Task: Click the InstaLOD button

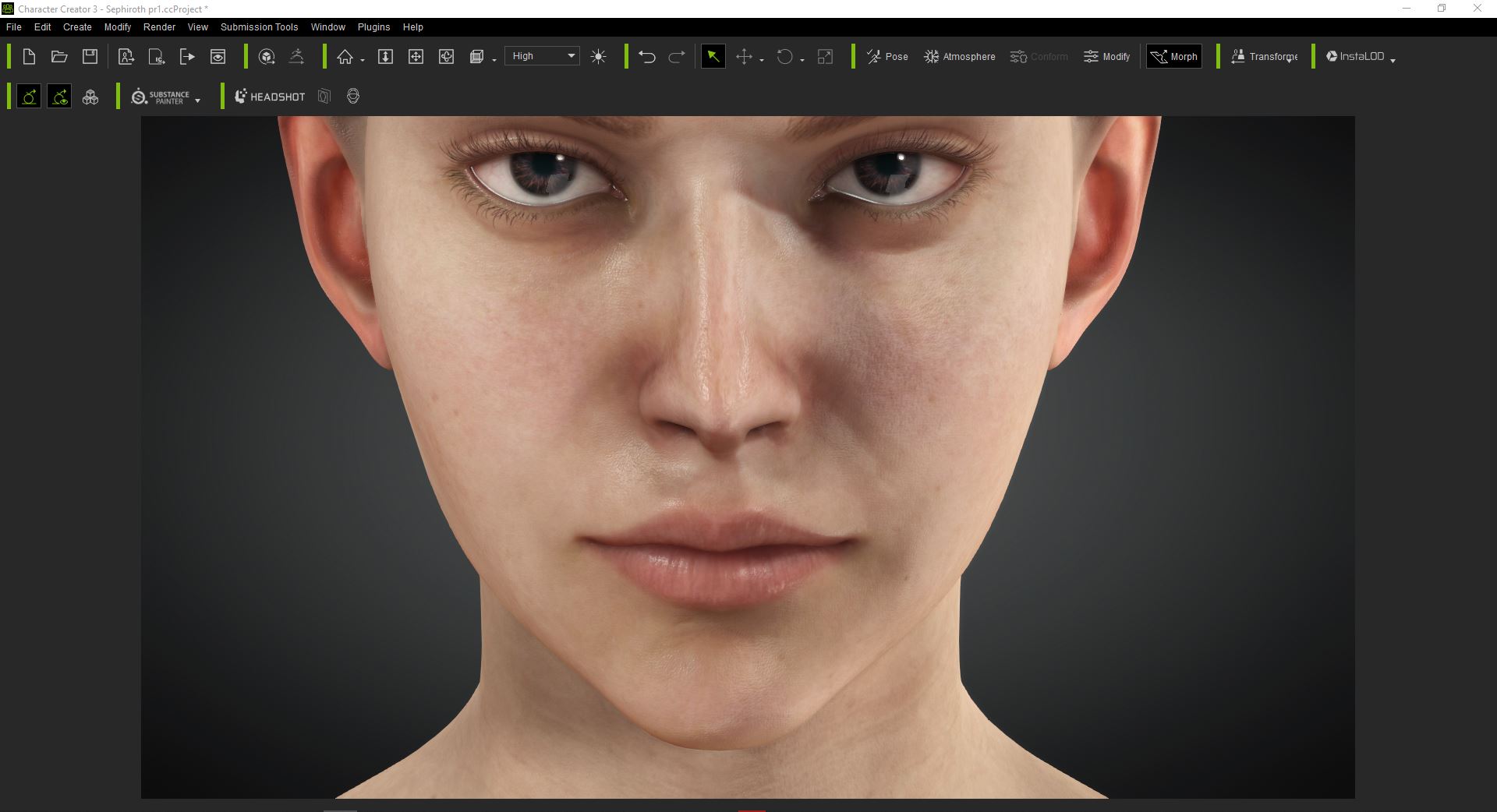Action: coord(1355,56)
